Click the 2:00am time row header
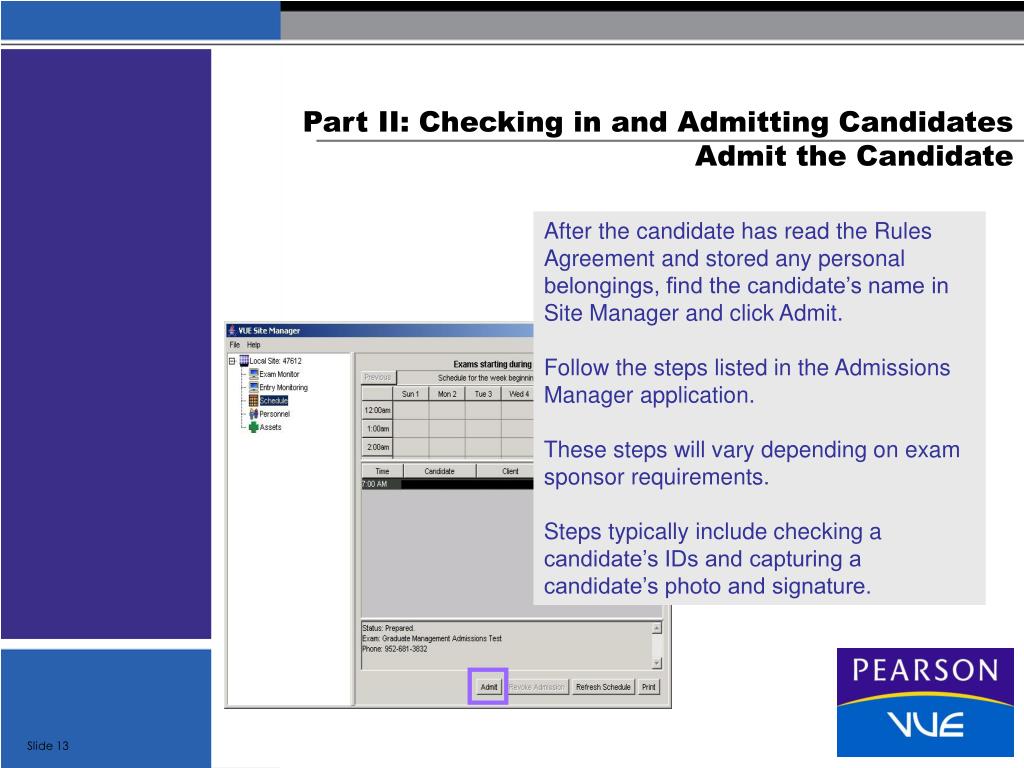The image size is (1024, 768). pyautogui.click(x=377, y=447)
